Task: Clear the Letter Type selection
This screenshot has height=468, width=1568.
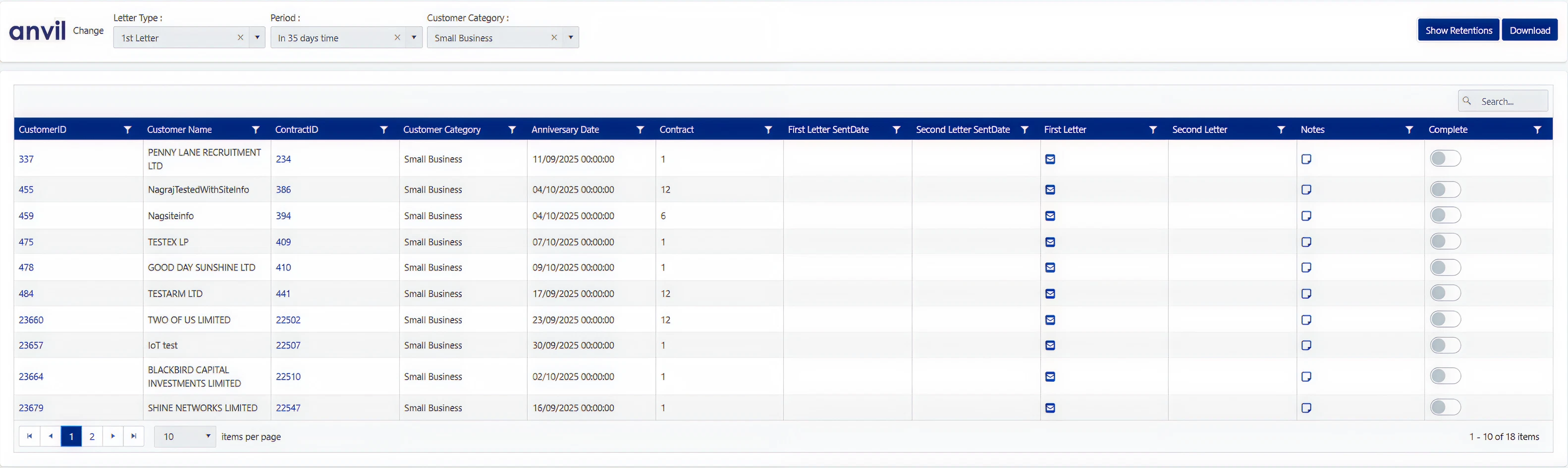Action: [240, 38]
